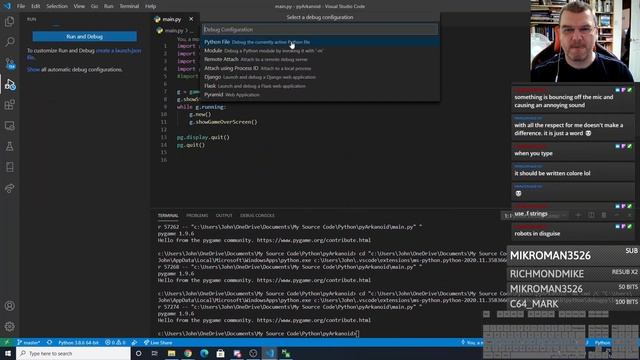640x360 pixels.
Task: Switch to the OUTPUT panel tab
Action: (224, 216)
